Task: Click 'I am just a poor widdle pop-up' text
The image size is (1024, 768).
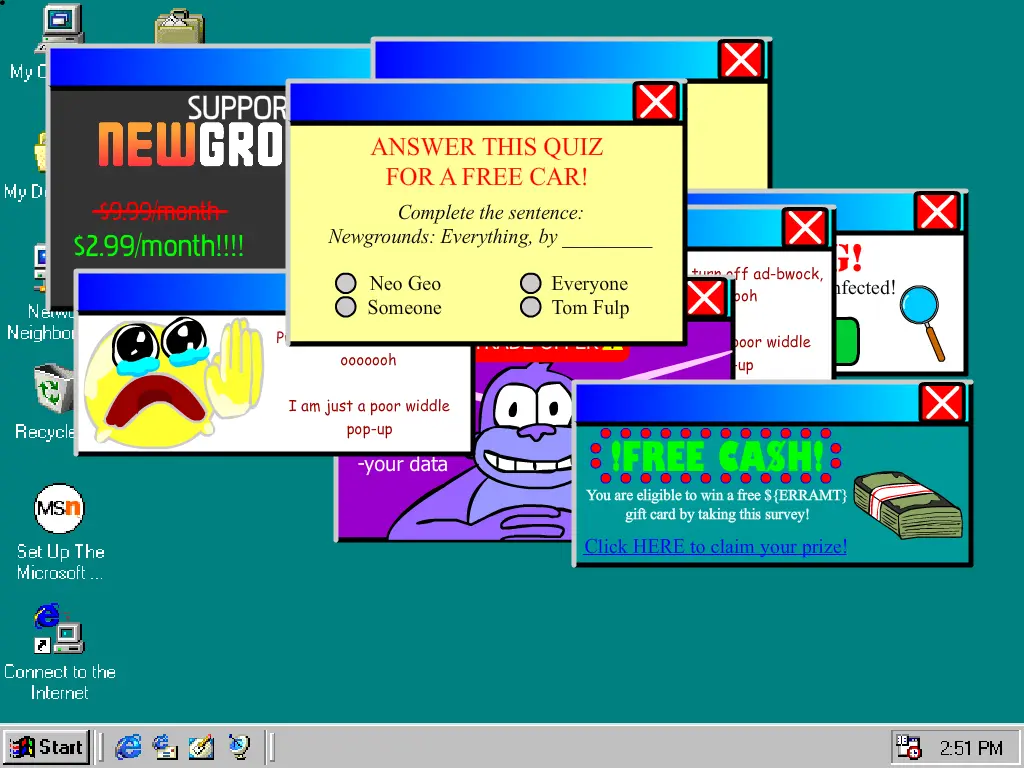Action: (x=369, y=417)
